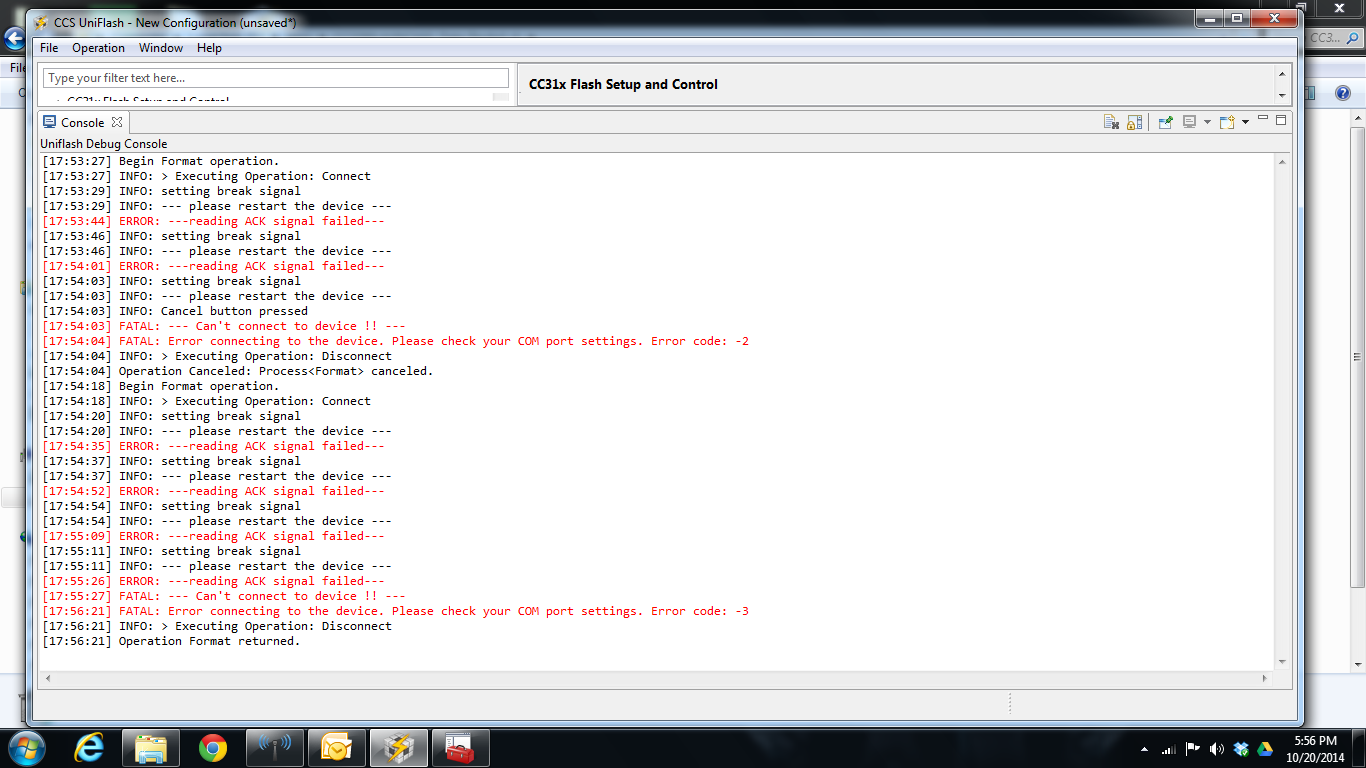Click the console's horizontal scrollbar right arrow
1366x768 pixels.
pos(1265,678)
